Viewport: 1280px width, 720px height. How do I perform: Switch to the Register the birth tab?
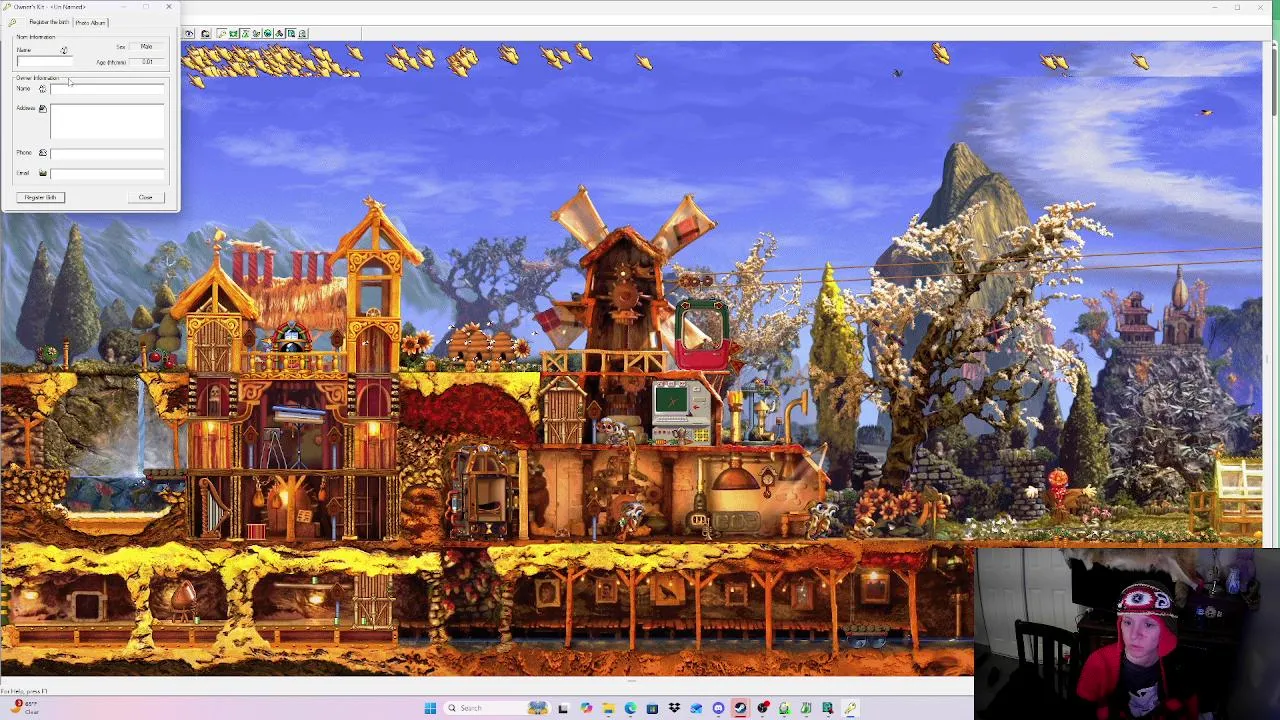pyautogui.click(x=49, y=22)
